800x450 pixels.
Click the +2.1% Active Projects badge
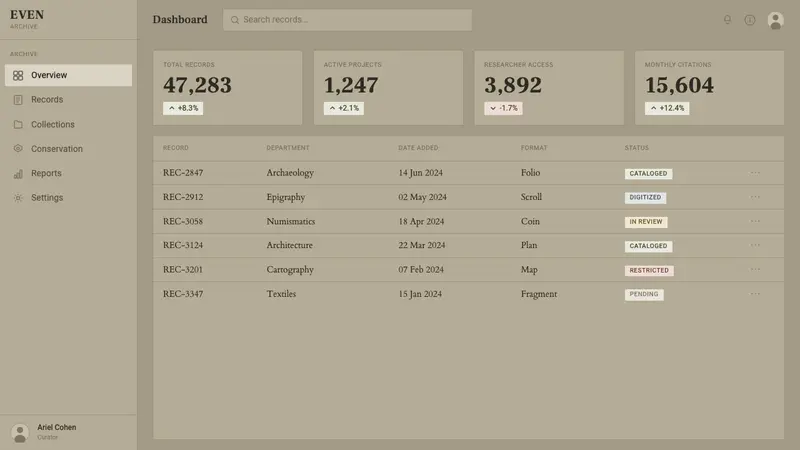tap(344, 108)
